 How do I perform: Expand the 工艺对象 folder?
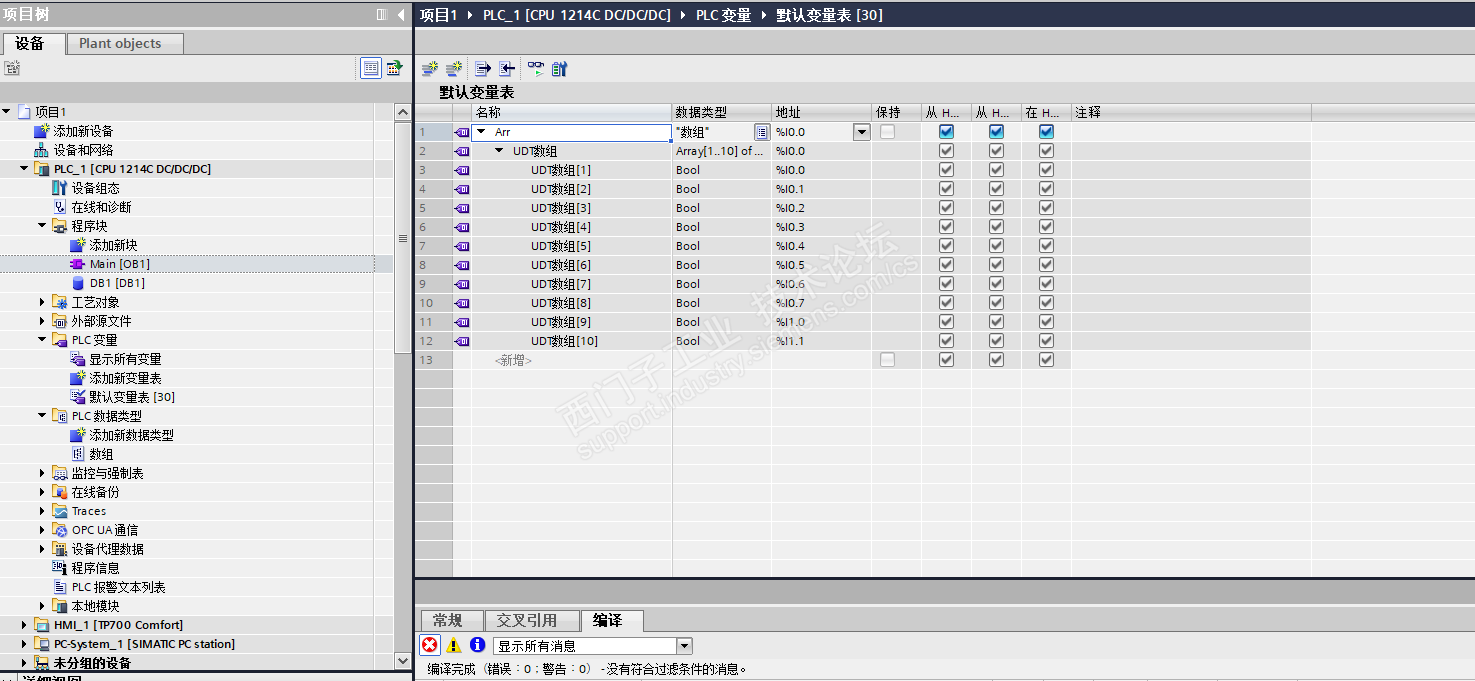click(x=43, y=302)
